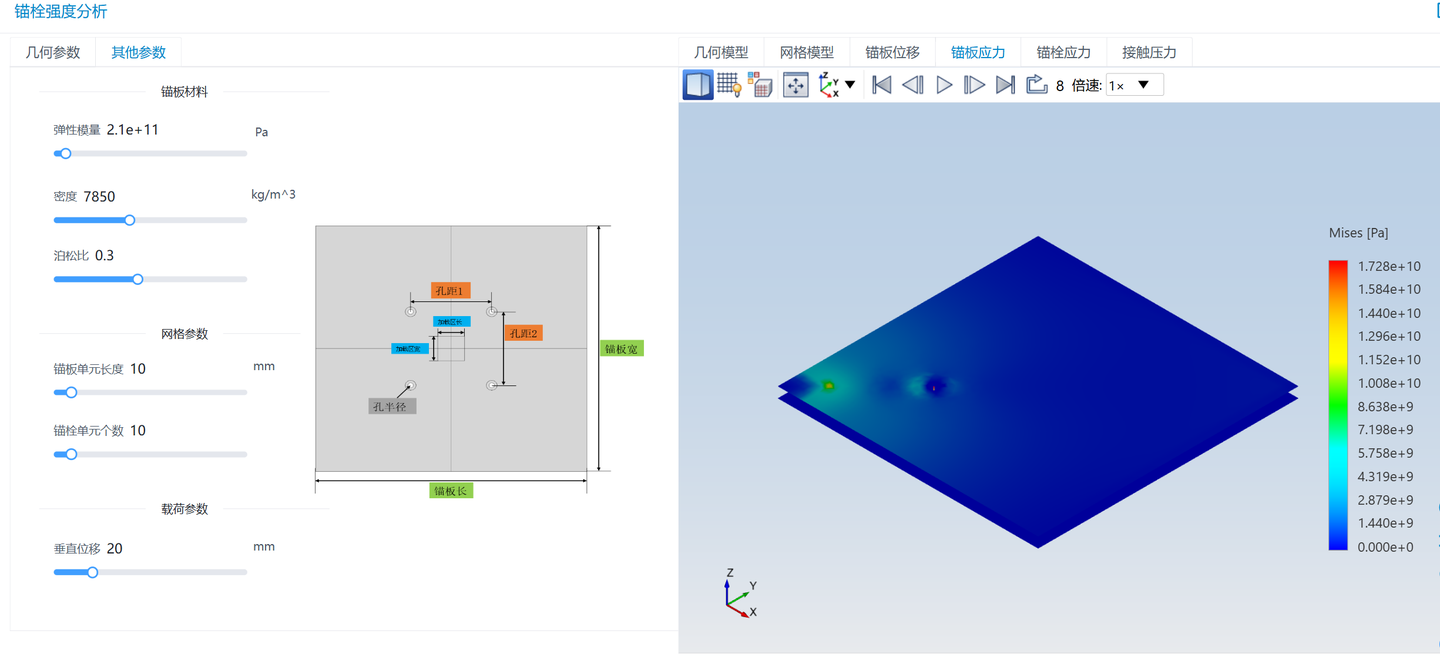The image size is (1440, 661).
Task: Toggle the perspective view box icon
Action: (x=698, y=85)
